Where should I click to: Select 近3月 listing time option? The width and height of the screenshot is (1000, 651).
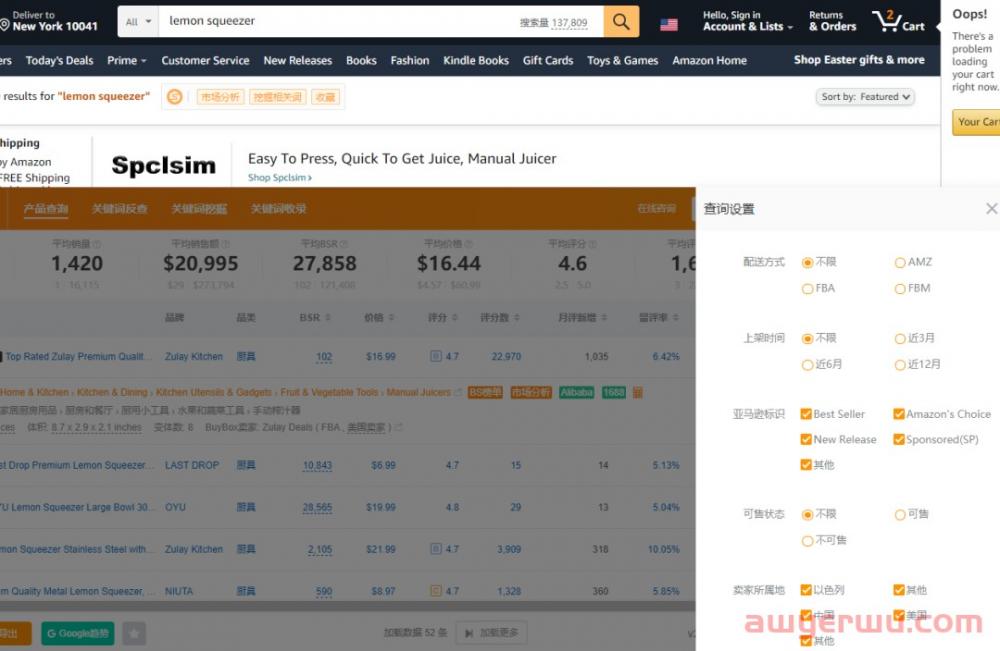click(x=900, y=339)
